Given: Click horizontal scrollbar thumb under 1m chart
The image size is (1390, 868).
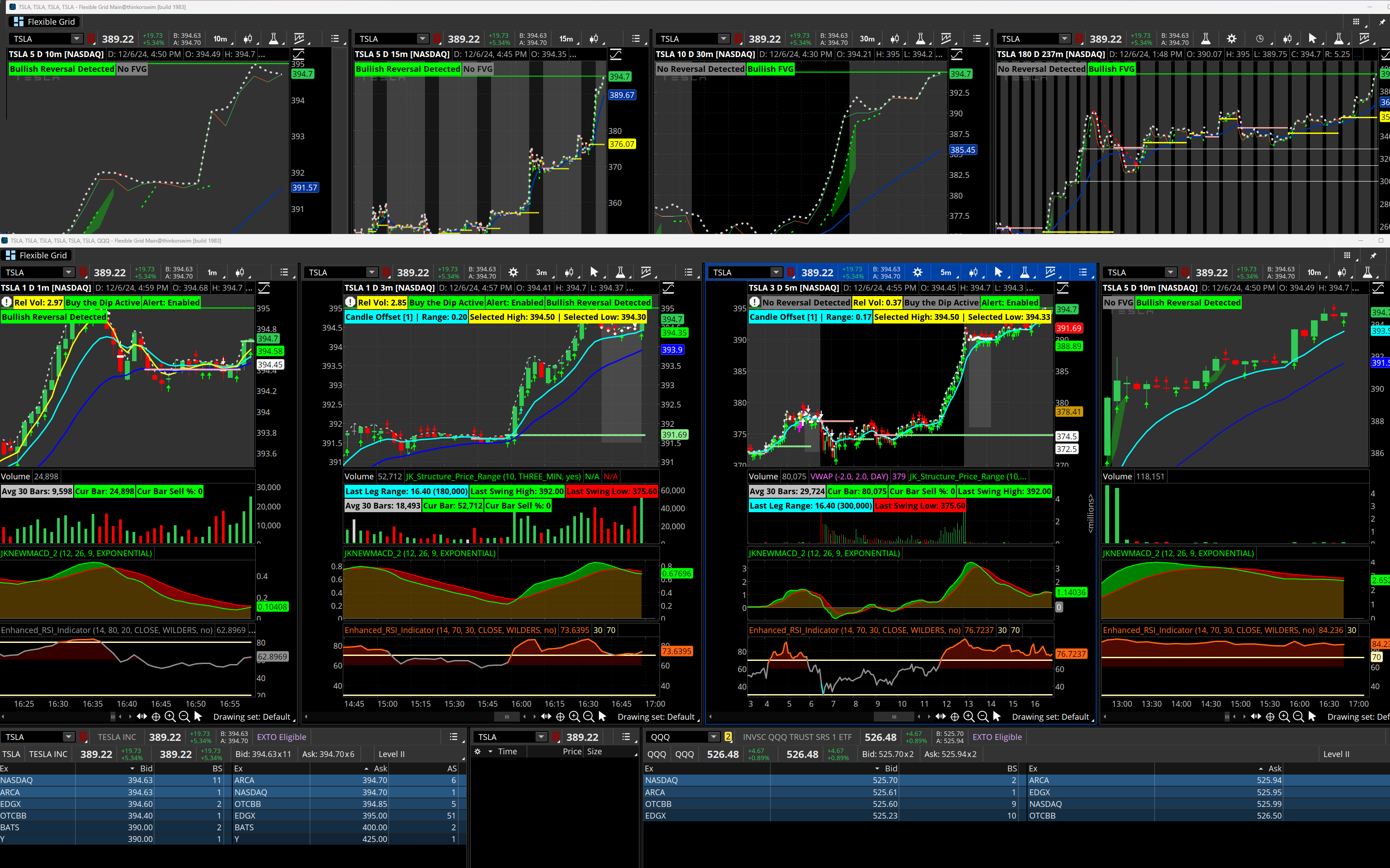Looking at the screenshot, I should coord(112,717).
